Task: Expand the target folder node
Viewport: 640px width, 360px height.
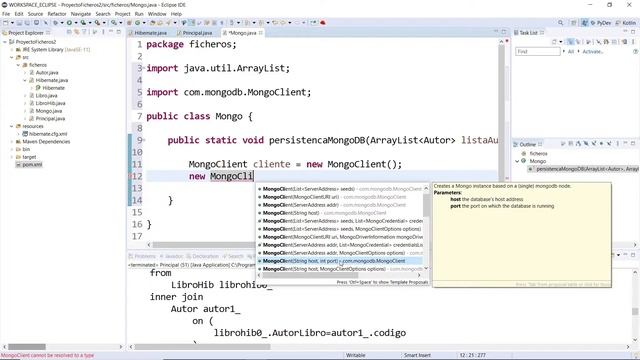Action: tap(12, 157)
